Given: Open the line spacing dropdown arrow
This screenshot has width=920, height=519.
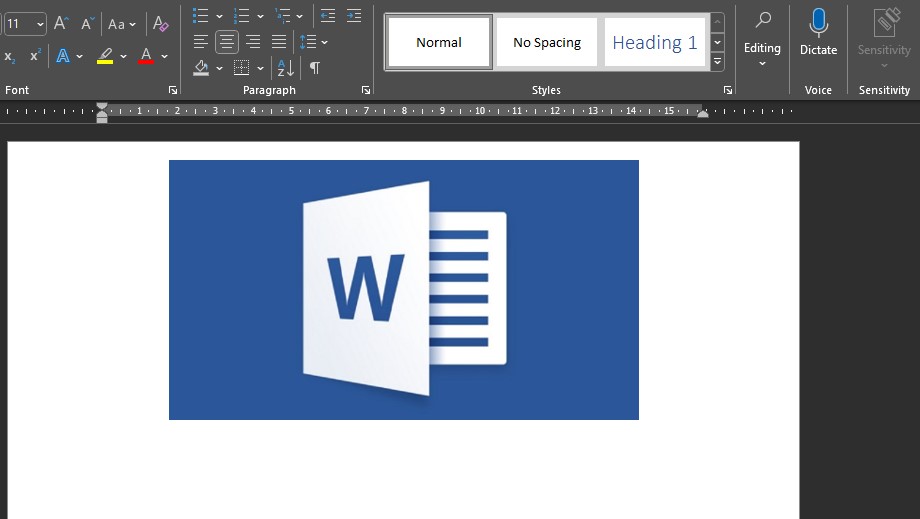Looking at the screenshot, I should [x=324, y=42].
